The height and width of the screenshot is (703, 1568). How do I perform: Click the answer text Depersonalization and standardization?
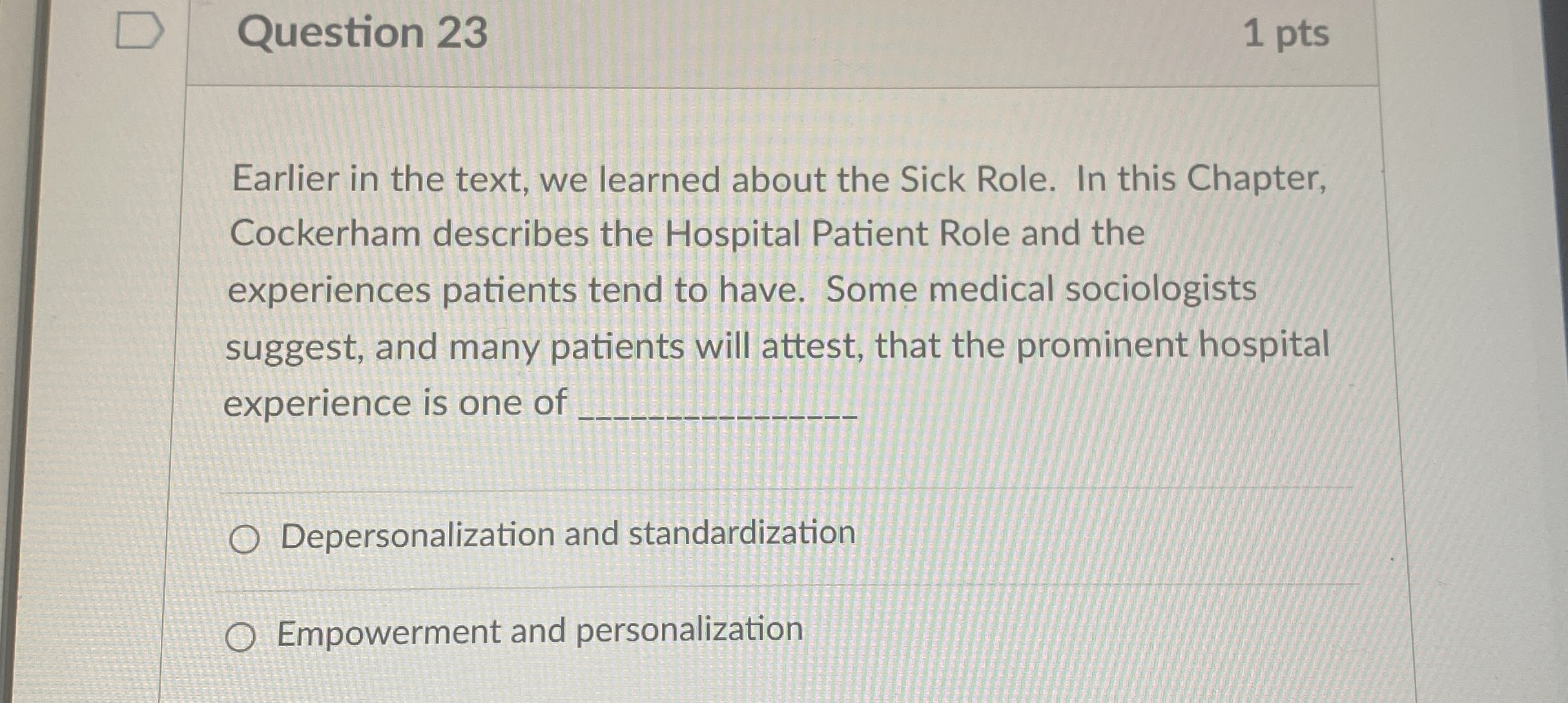[x=568, y=535]
